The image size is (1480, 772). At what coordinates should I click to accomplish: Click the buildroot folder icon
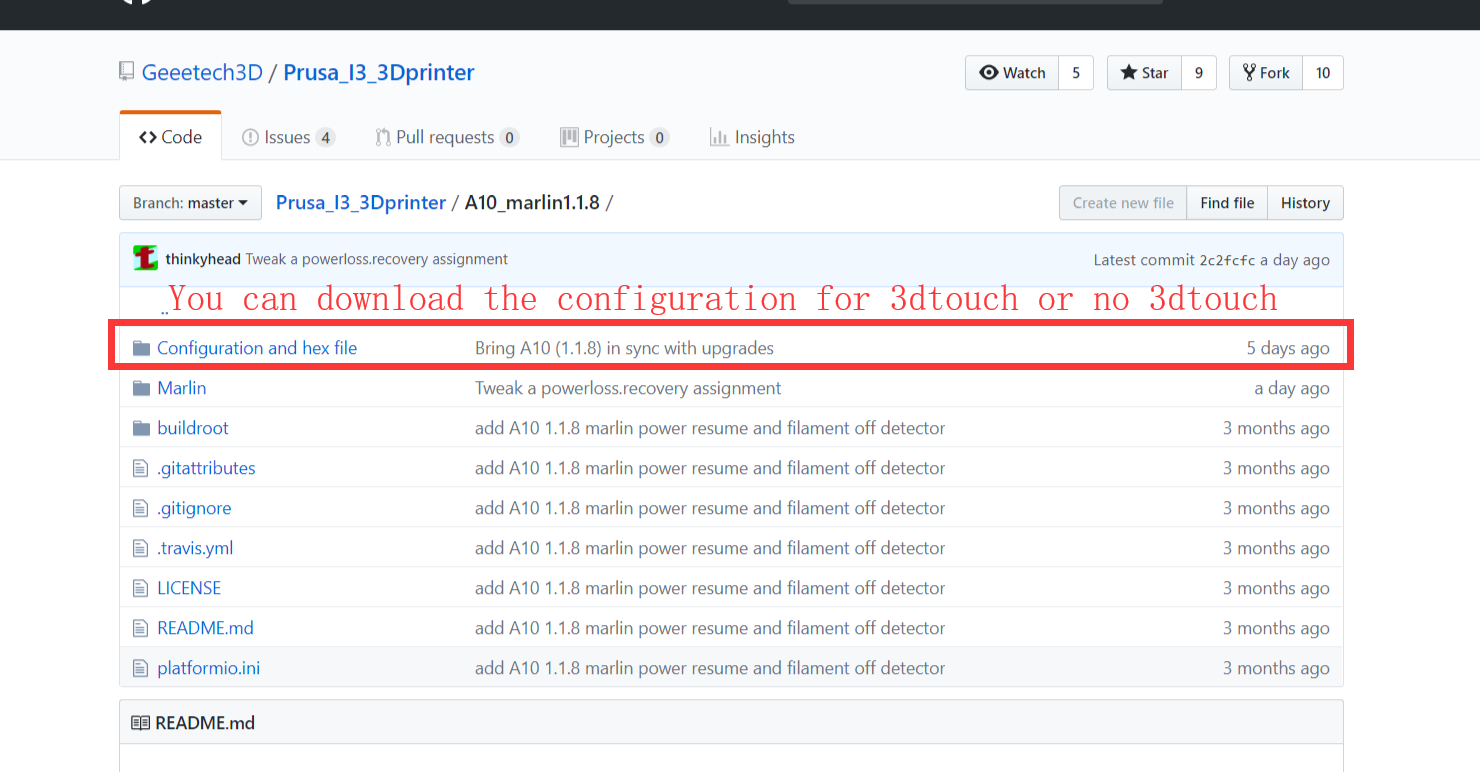coord(141,428)
